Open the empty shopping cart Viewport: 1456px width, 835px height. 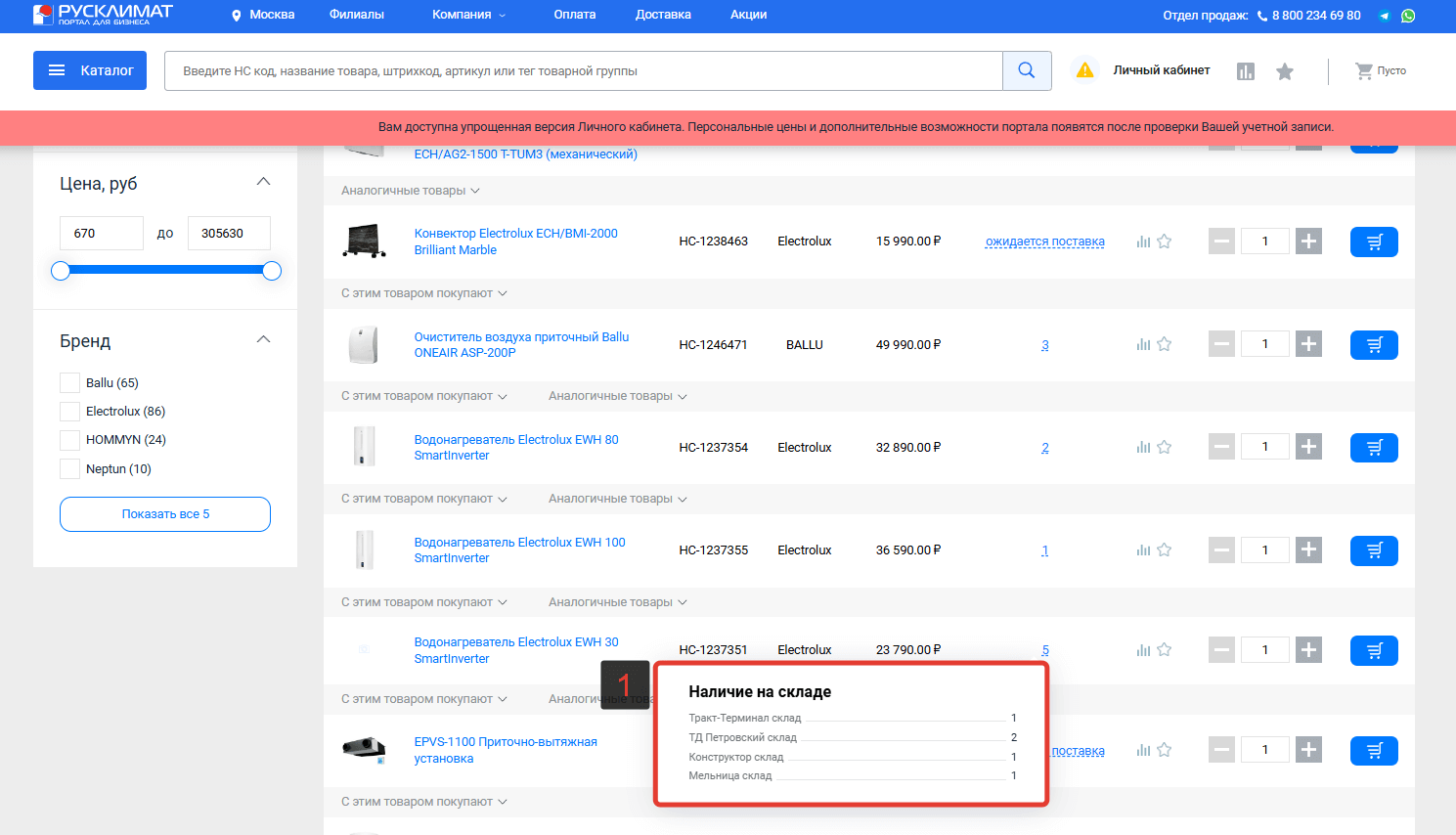(x=1381, y=70)
